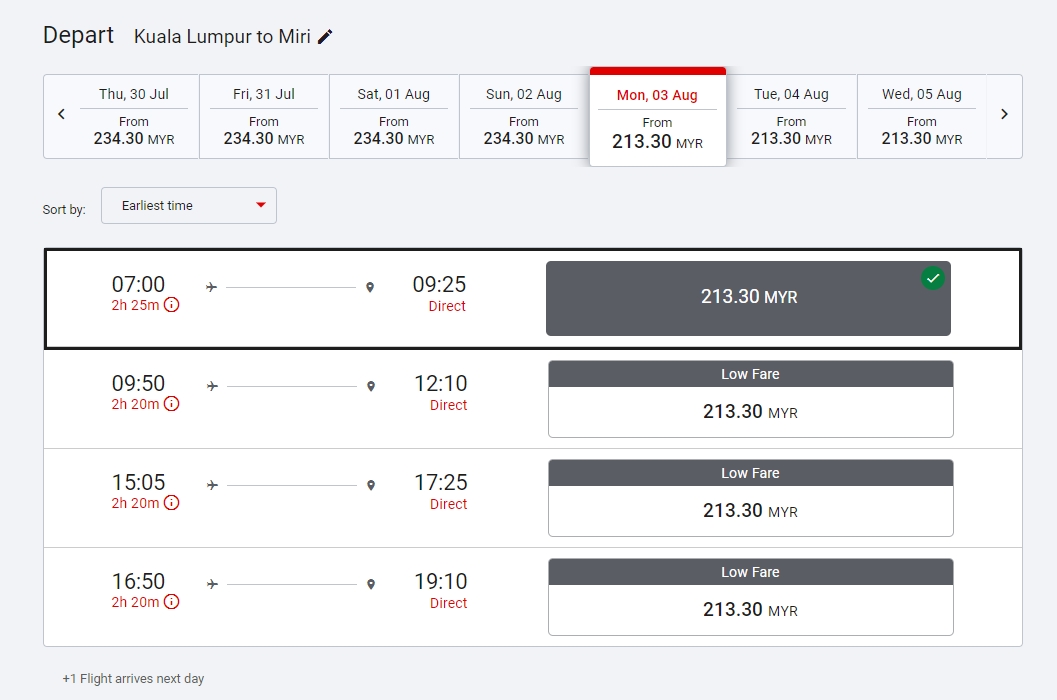The width and height of the screenshot is (1057, 700).
Task: Open info icon for 07:00 flight duration
Action: point(171,305)
